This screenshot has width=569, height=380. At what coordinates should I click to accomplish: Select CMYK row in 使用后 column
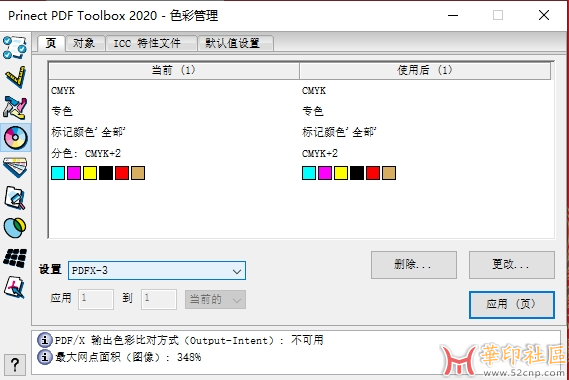[x=314, y=91]
